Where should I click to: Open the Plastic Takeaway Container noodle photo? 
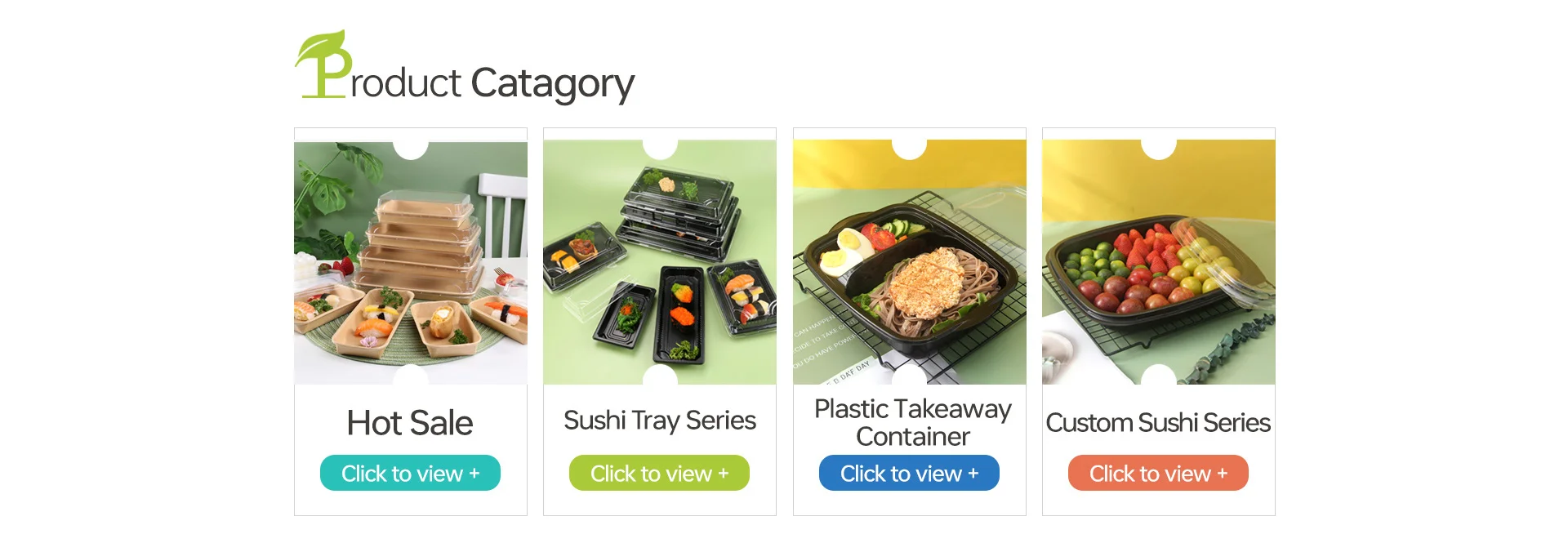910,262
